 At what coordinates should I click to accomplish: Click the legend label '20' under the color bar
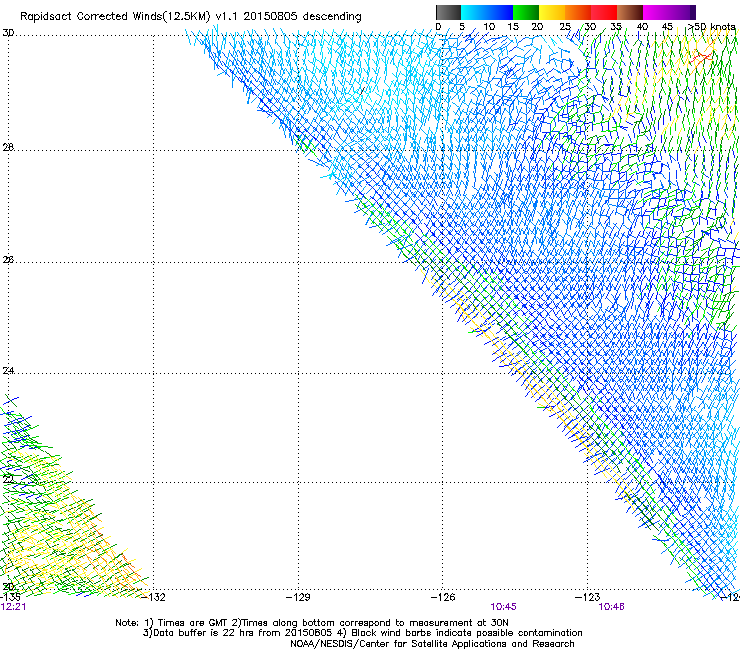(x=537, y=27)
